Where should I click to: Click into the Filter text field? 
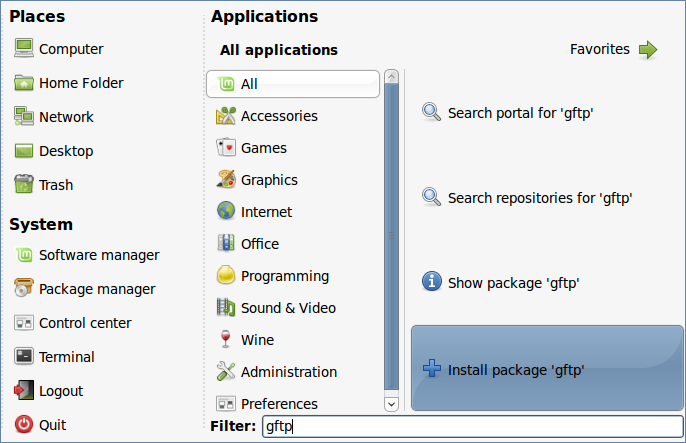coord(472,426)
